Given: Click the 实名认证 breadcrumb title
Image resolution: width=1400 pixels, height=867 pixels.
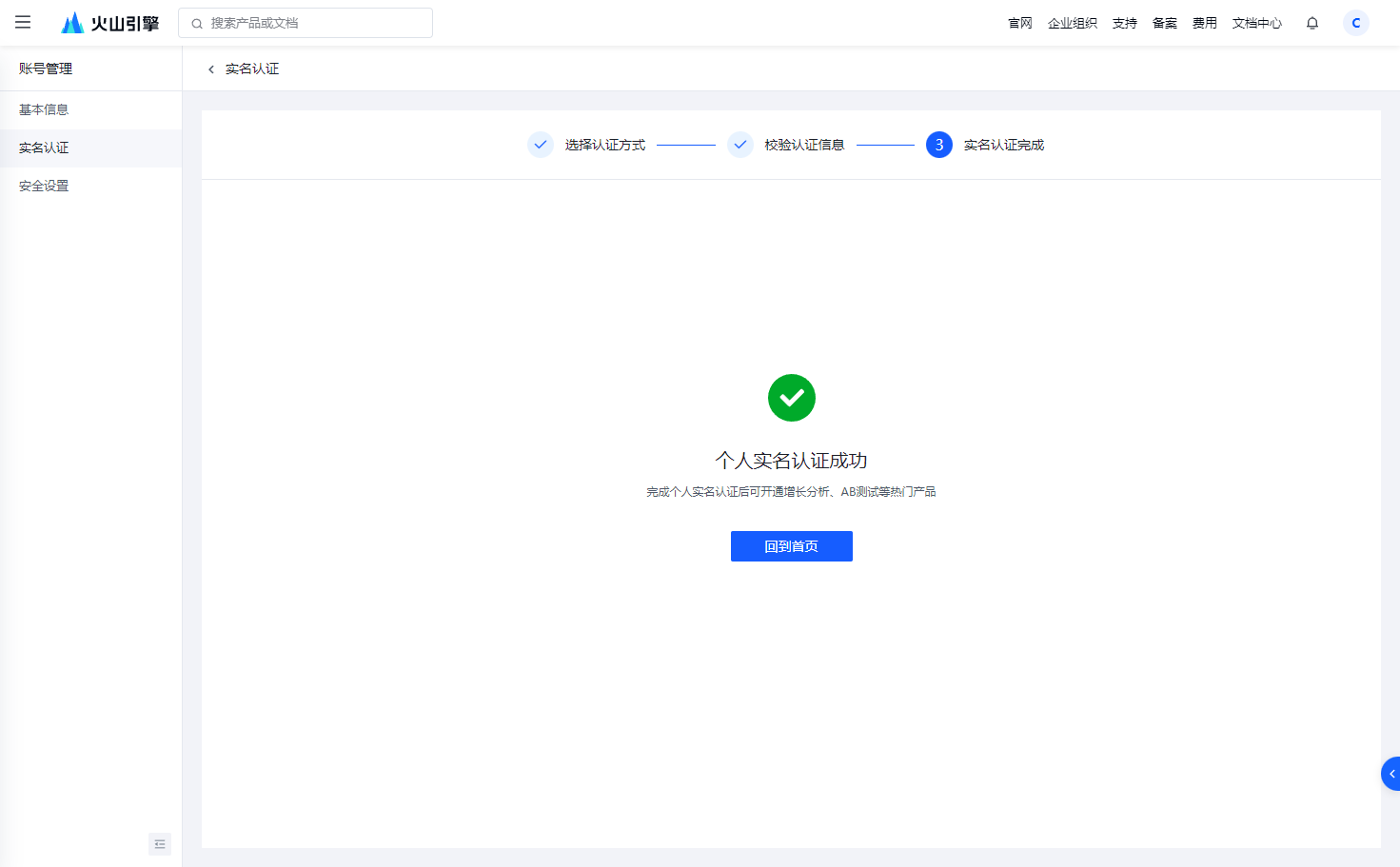Looking at the screenshot, I should tap(252, 69).
